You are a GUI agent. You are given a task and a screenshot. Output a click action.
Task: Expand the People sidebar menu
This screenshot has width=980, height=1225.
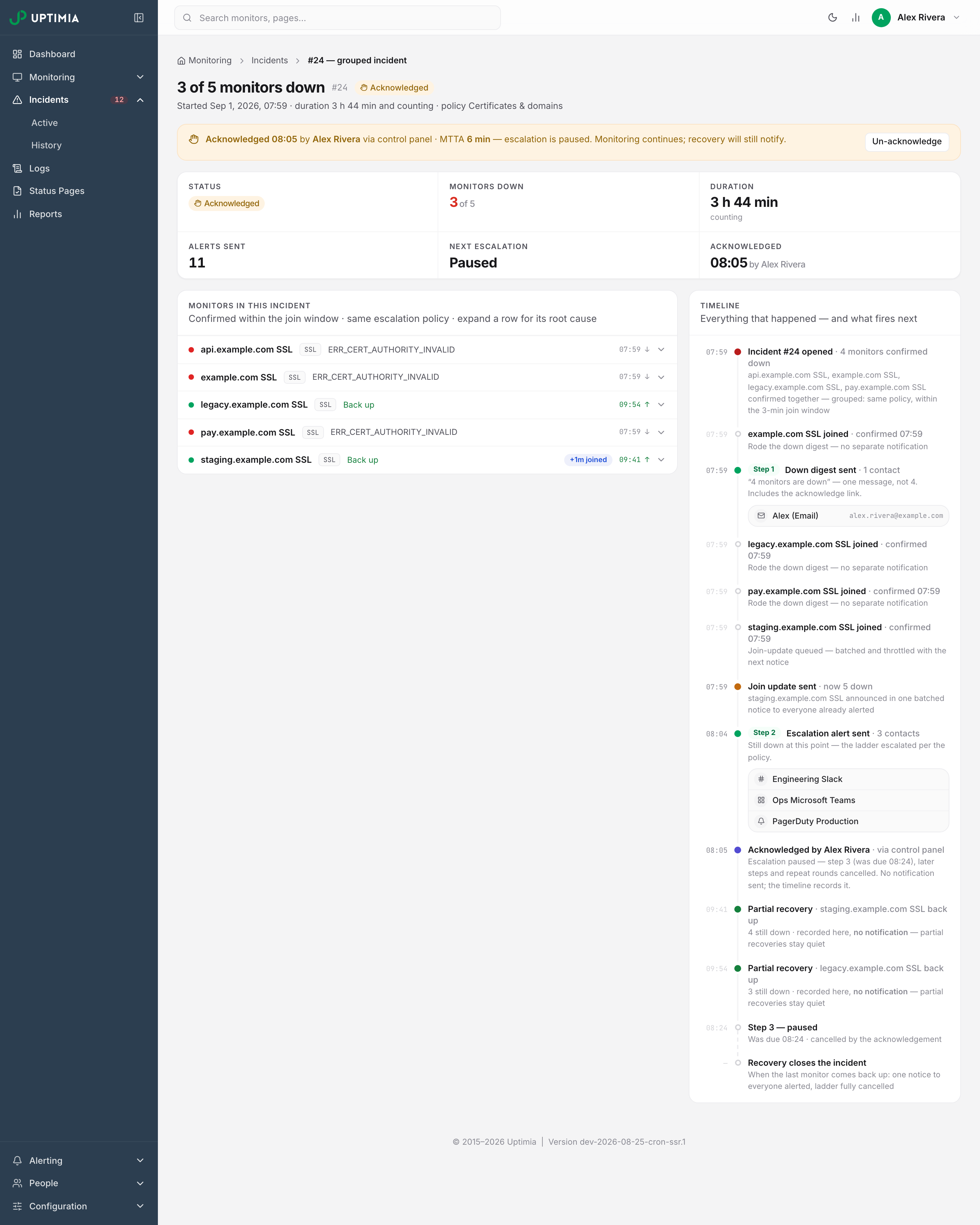(x=78, y=1183)
